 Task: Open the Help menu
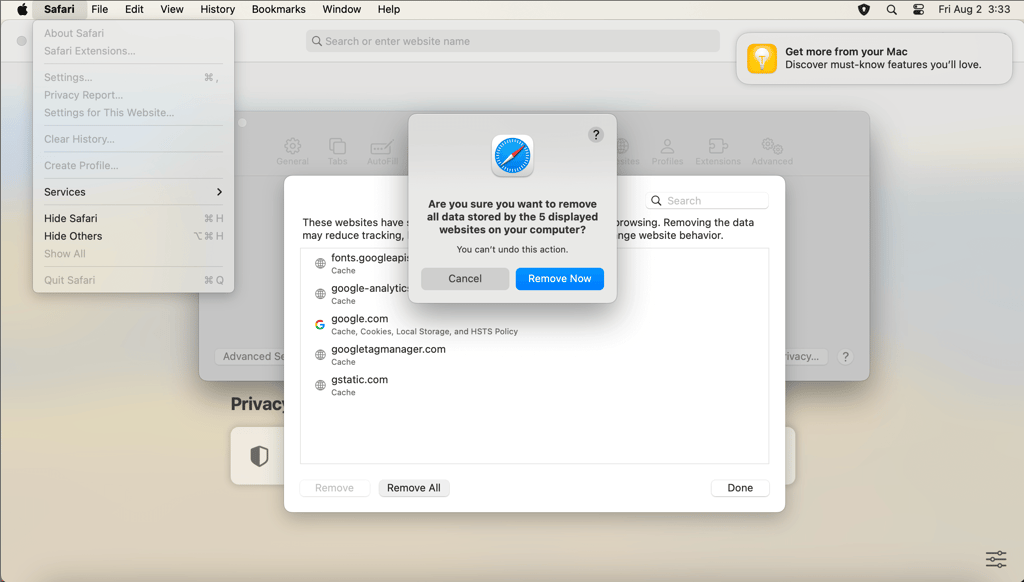tap(389, 9)
